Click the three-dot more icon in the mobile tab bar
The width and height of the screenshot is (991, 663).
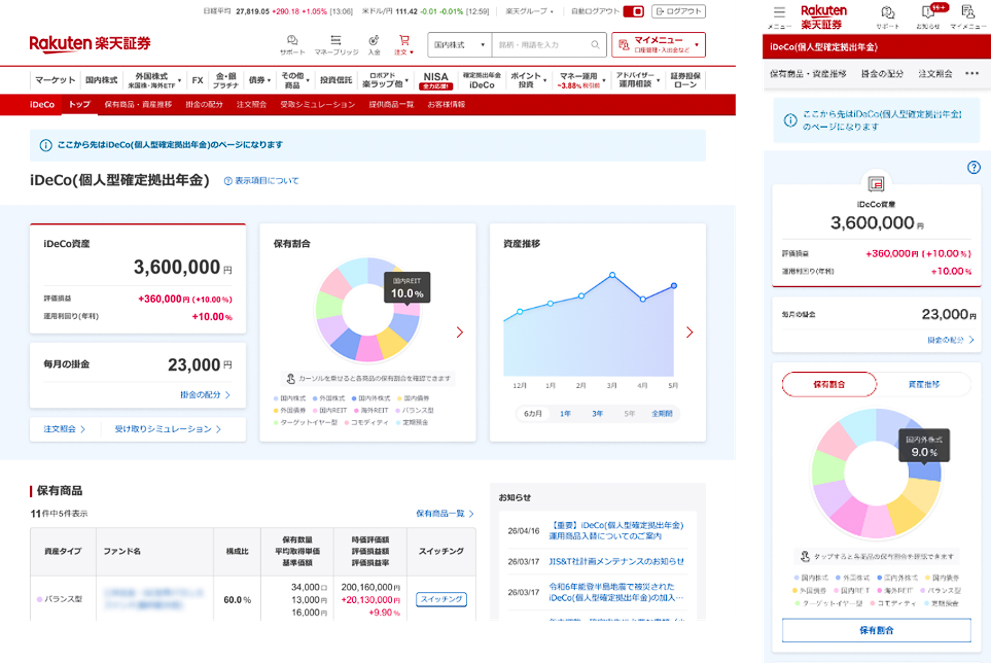point(972,74)
